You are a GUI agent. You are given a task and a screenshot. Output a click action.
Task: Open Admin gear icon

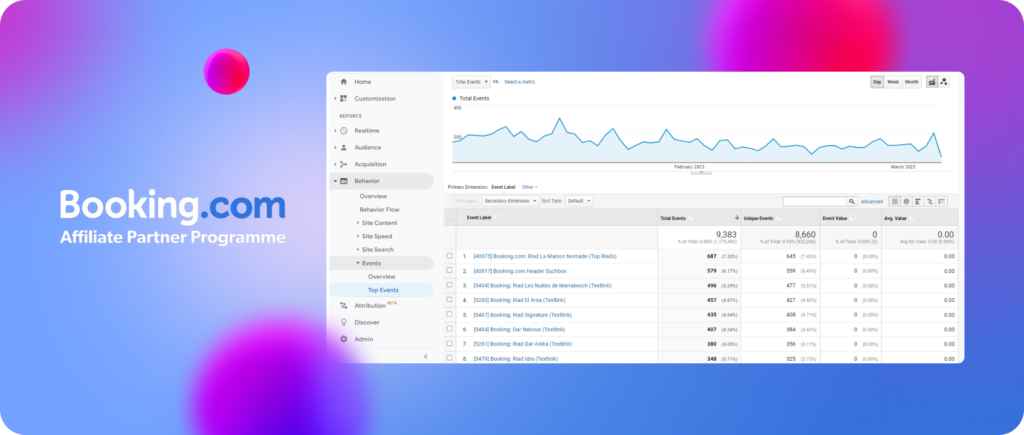(343, 339)
